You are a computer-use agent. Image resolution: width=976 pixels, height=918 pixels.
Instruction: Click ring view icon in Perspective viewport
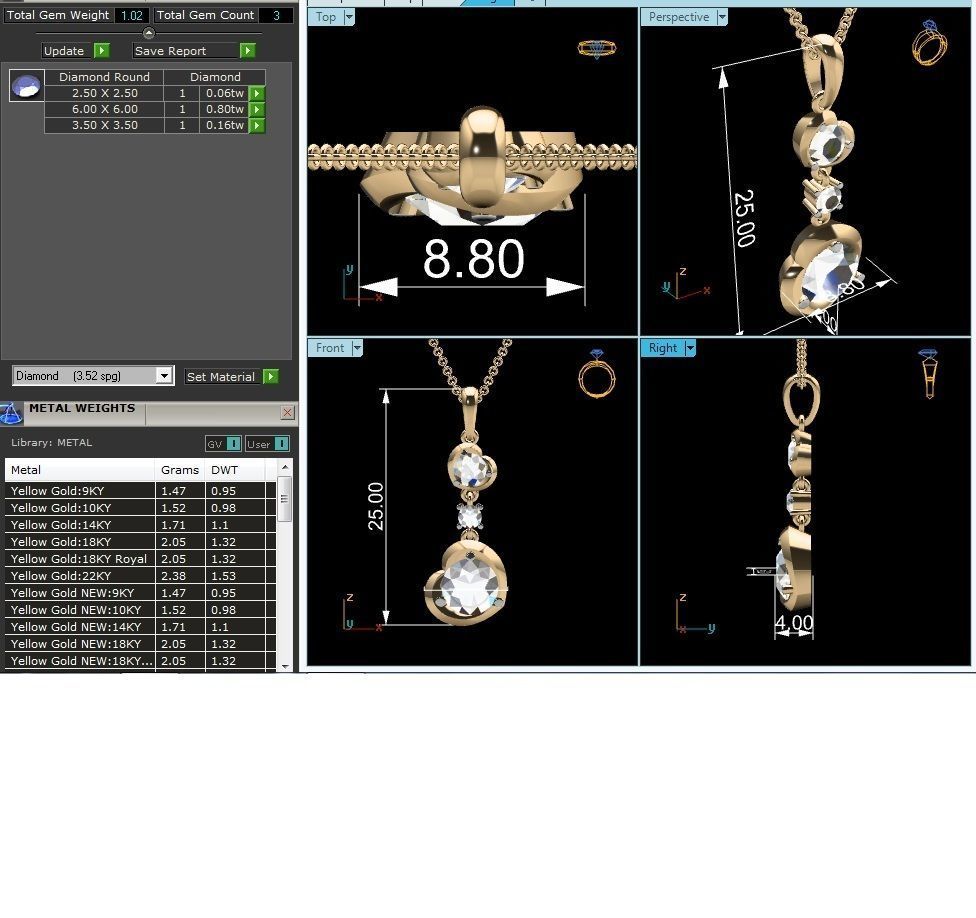pyautogui.click(x=929, y=42)
